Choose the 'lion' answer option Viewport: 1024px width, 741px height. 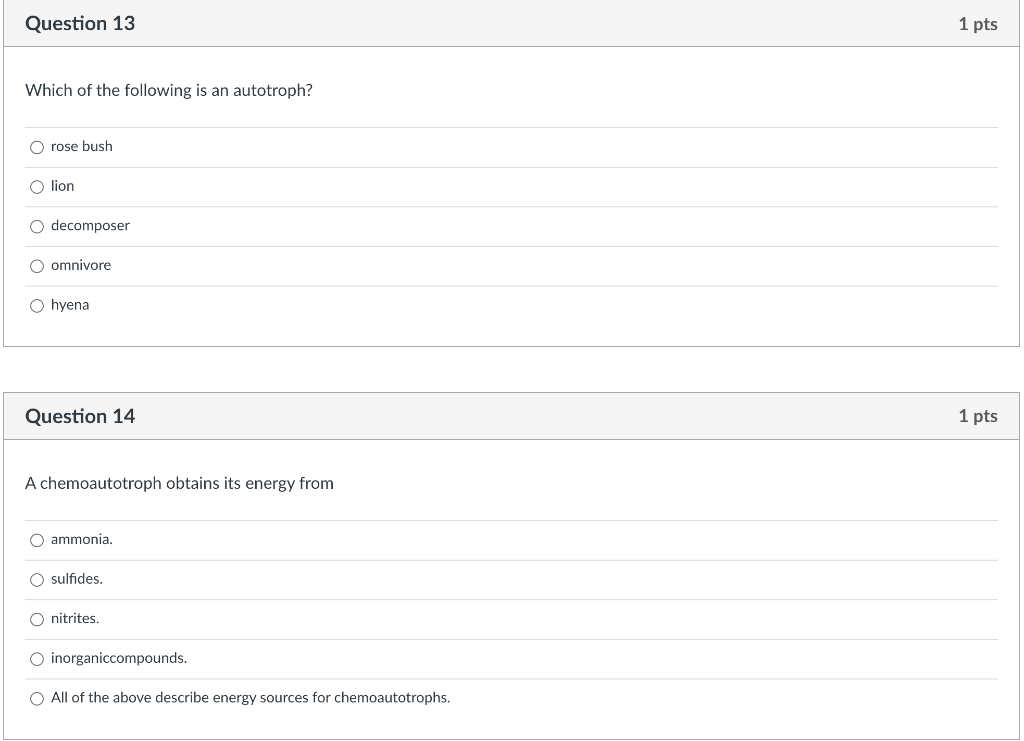click(37, 187)
